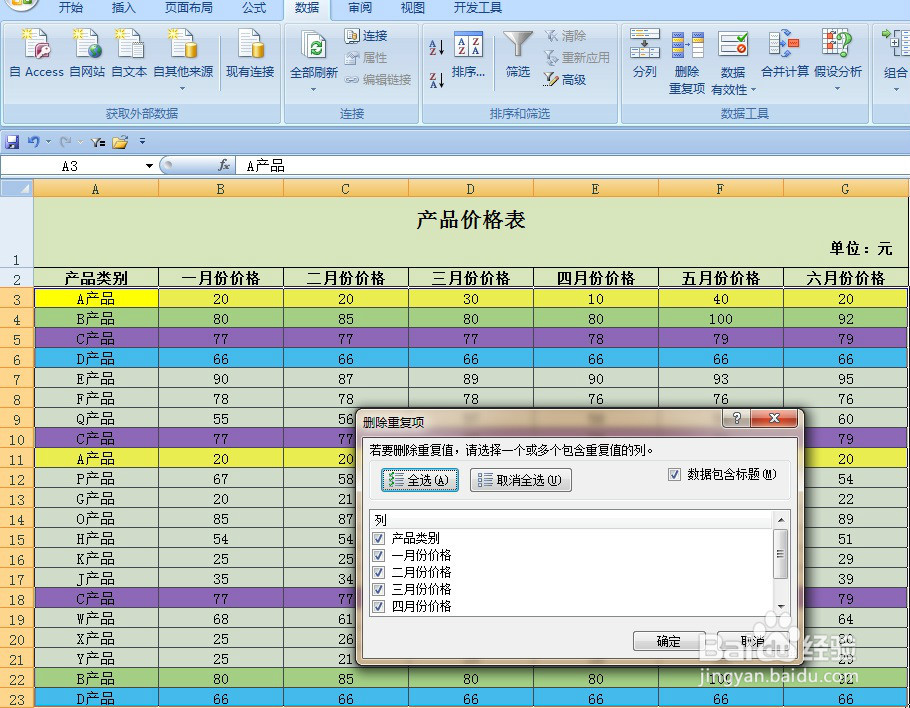Select the Text to Columns (分列) tool
Screen dimensions: 910x708
click(x=644, y=55)
